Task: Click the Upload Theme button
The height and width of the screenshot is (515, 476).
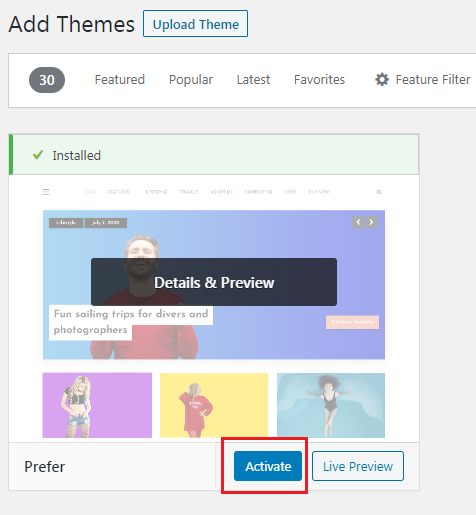Action: [x=195, y=24]
